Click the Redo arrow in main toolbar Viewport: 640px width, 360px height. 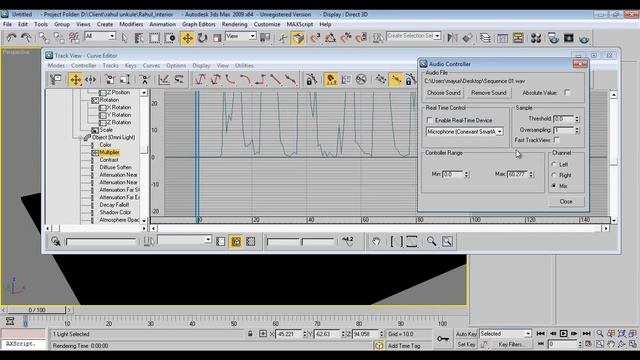tap(26, 38)
